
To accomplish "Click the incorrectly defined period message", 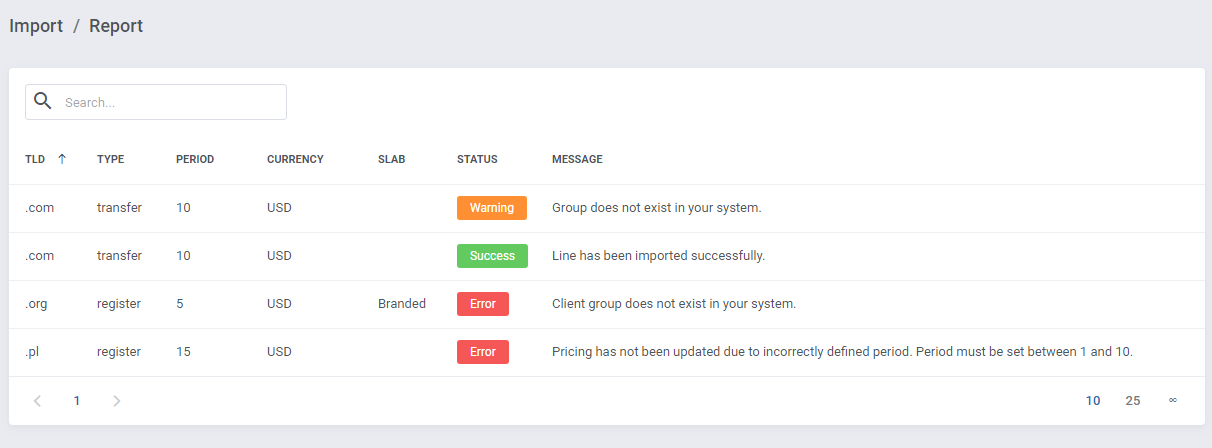I will [842, 352].
